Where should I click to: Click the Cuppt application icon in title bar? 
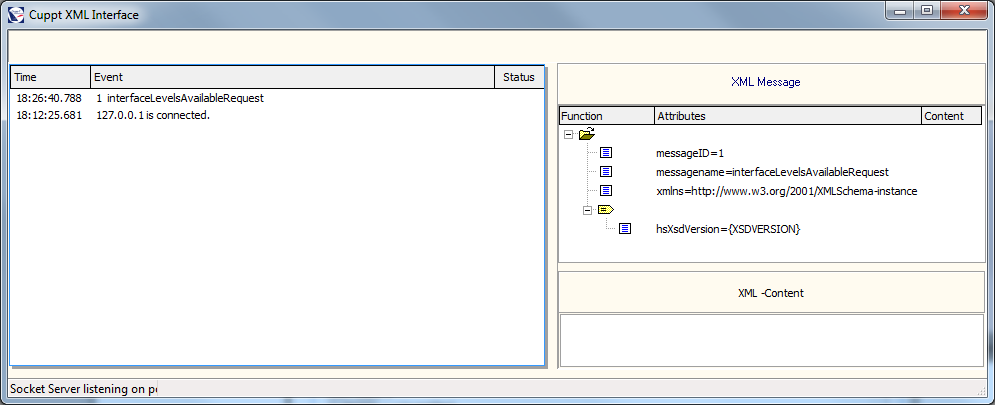tap(17, 15)
